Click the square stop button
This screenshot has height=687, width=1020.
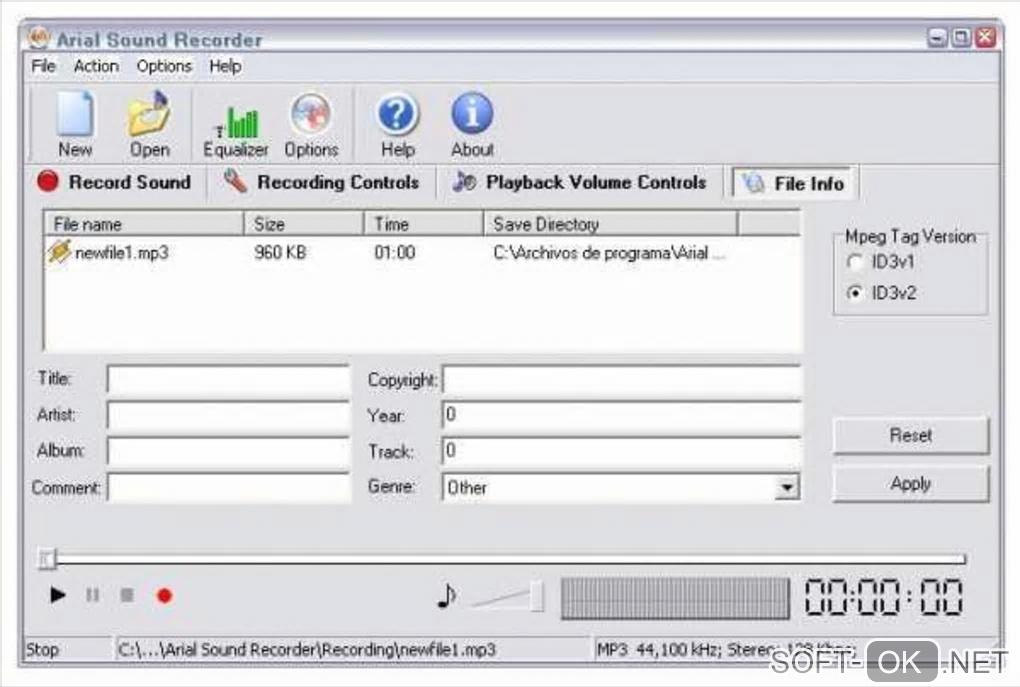[128, 595]
